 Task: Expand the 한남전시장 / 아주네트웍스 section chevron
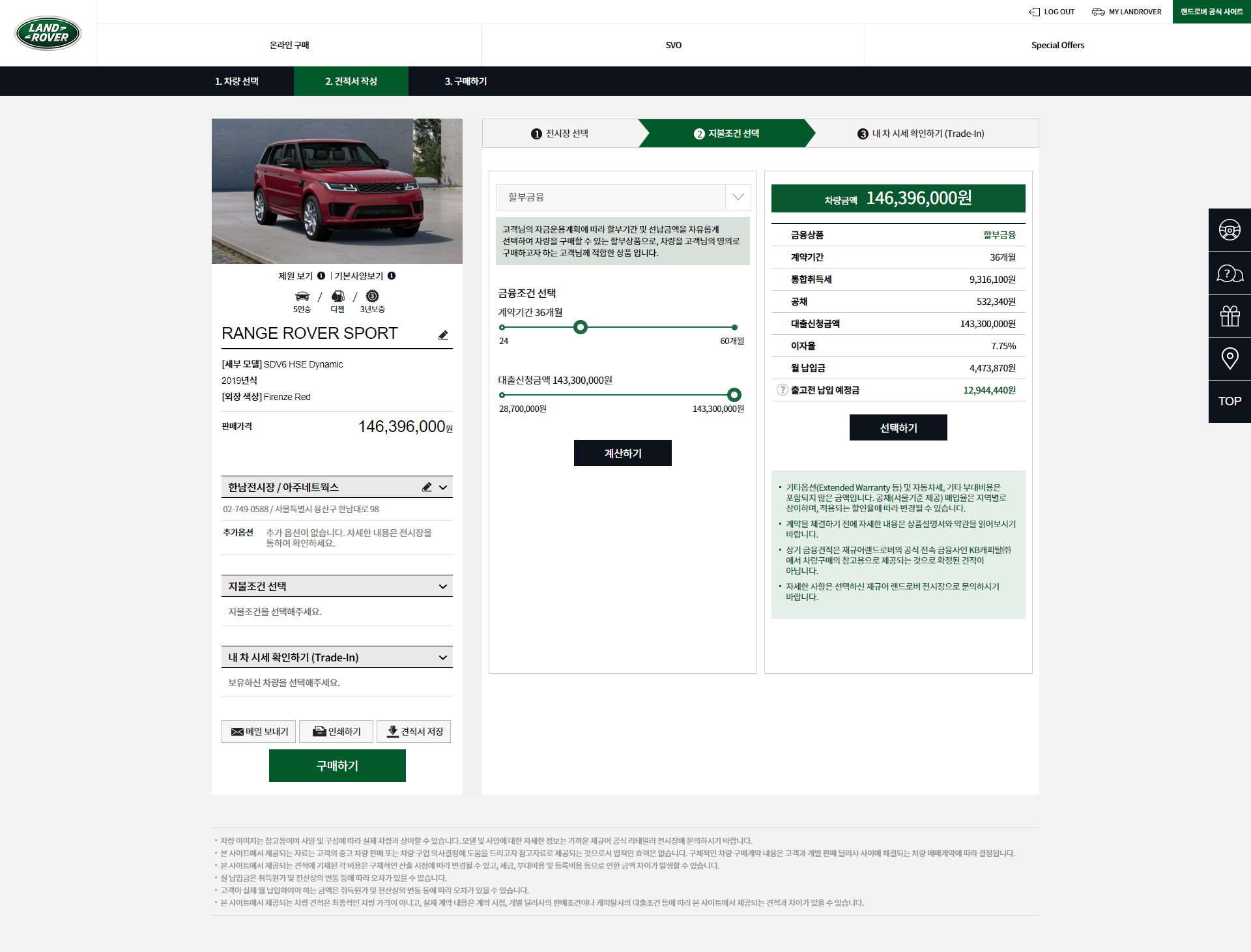(443, 487)
